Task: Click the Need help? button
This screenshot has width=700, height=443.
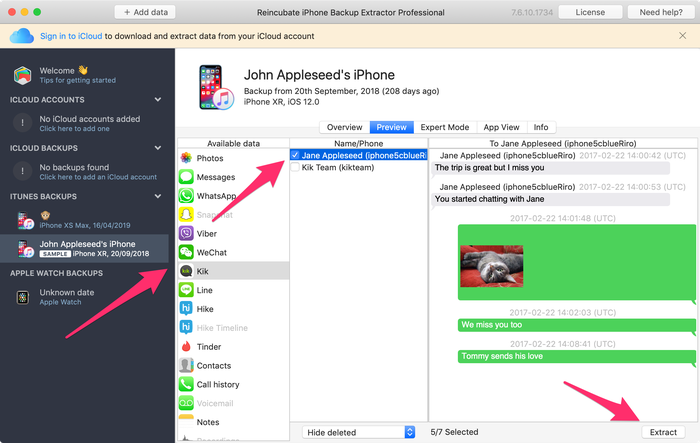Action: coord(661,12)
